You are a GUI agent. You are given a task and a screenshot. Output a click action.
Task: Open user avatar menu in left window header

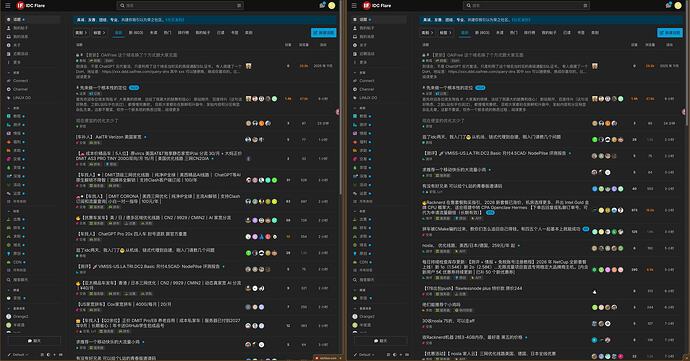[332, 6]
